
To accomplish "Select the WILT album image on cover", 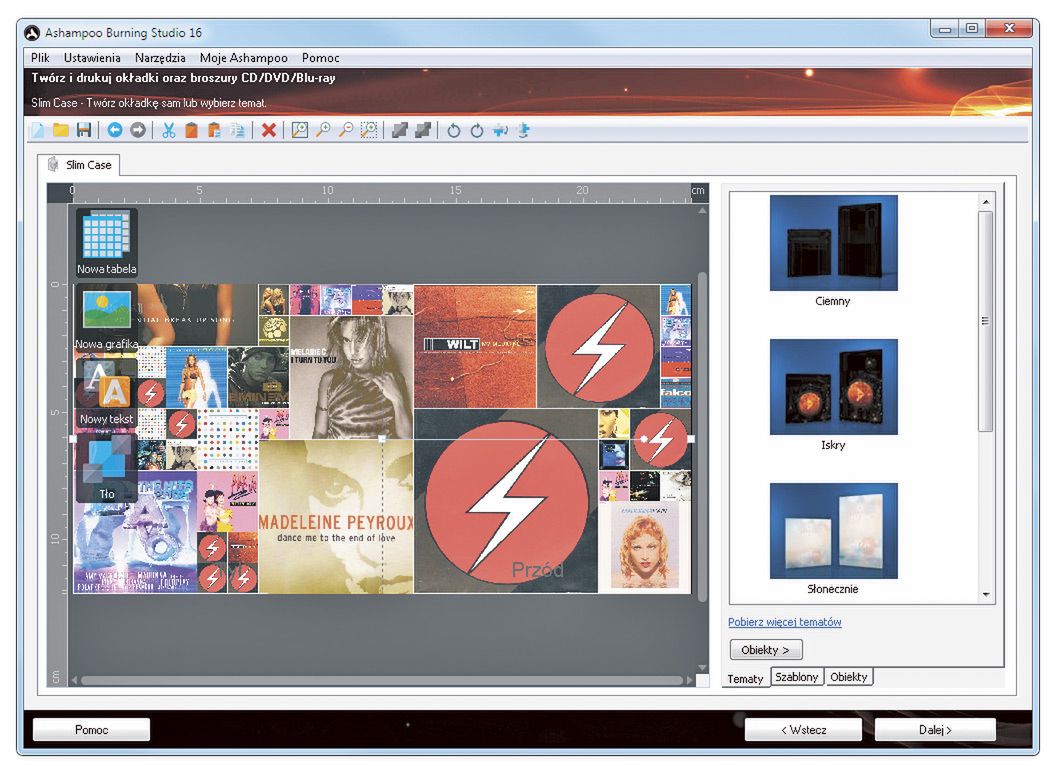I will click(x=475, y=346).
